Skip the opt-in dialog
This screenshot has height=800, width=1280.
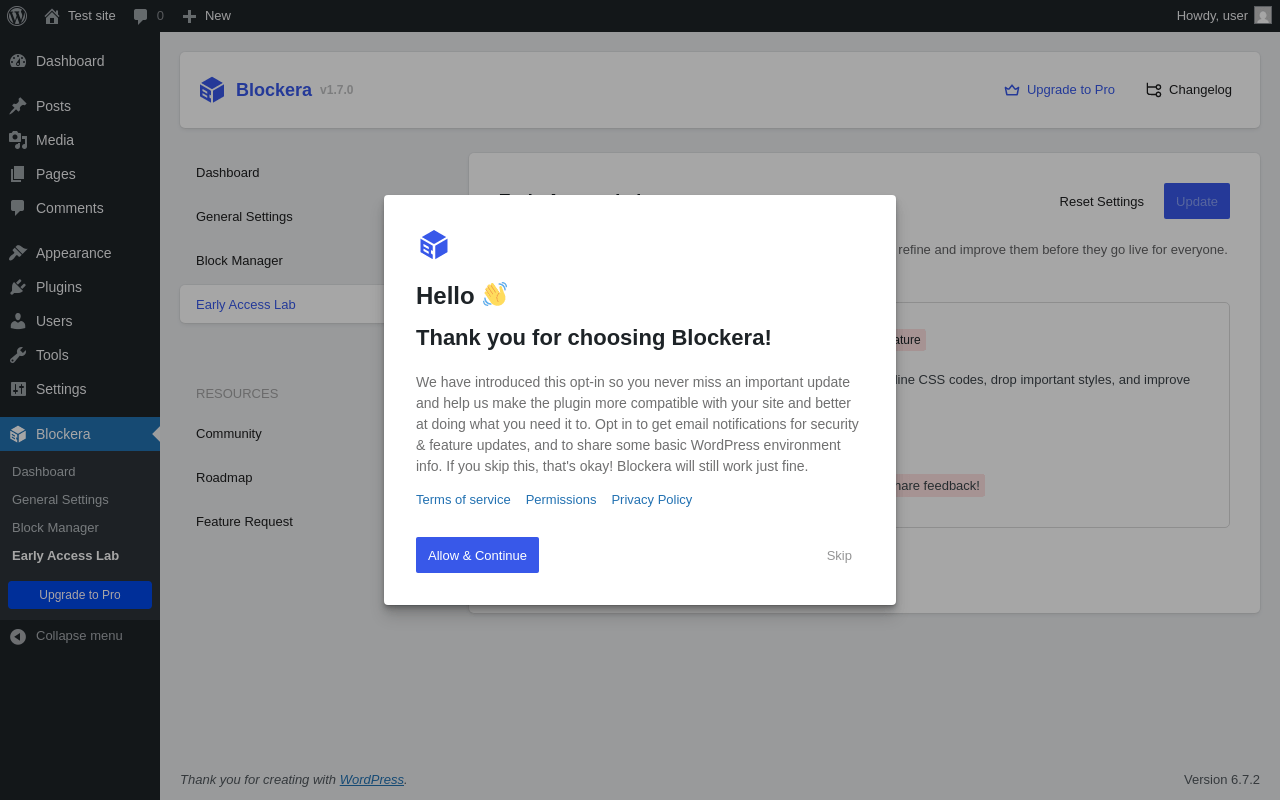[x=839, y=556]
